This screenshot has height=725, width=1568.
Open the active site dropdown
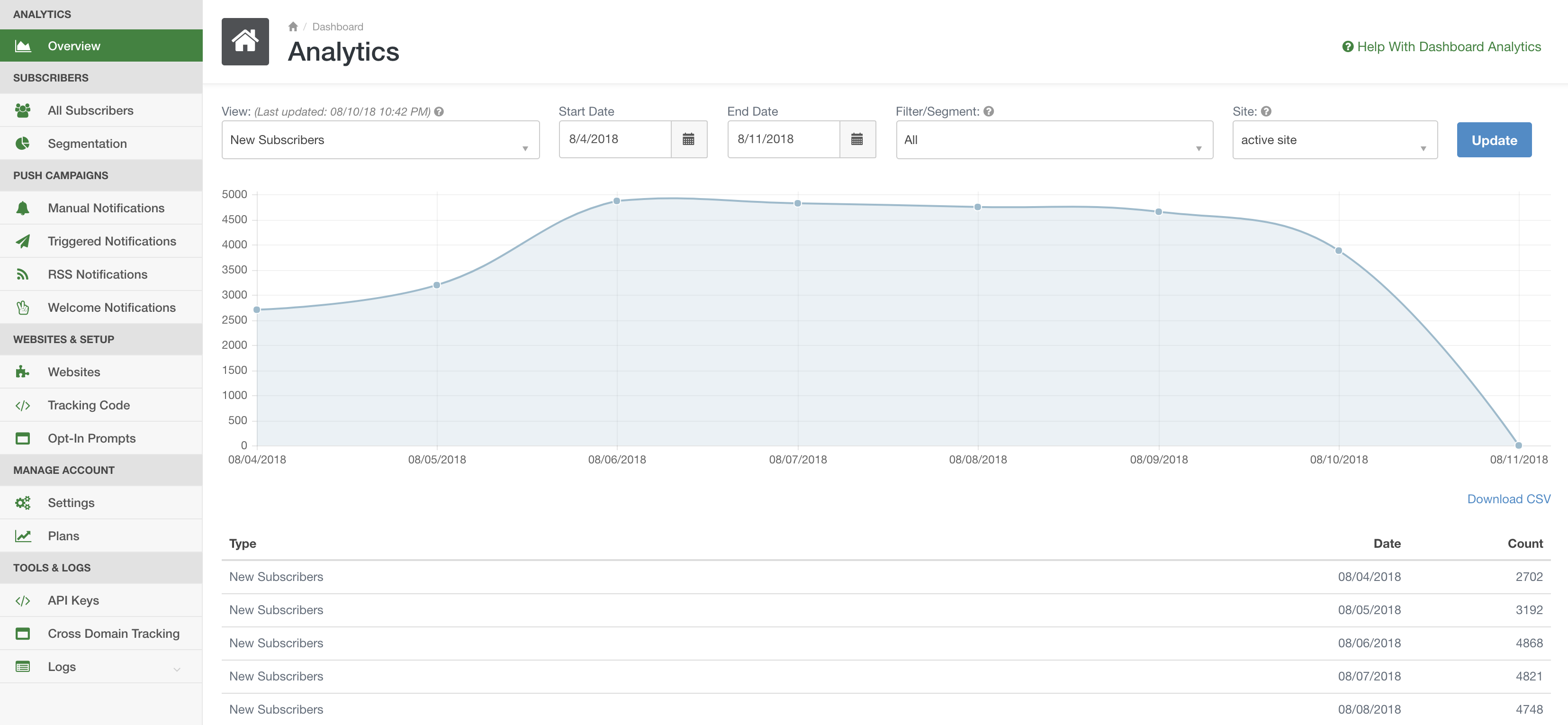coord(1334,140)
